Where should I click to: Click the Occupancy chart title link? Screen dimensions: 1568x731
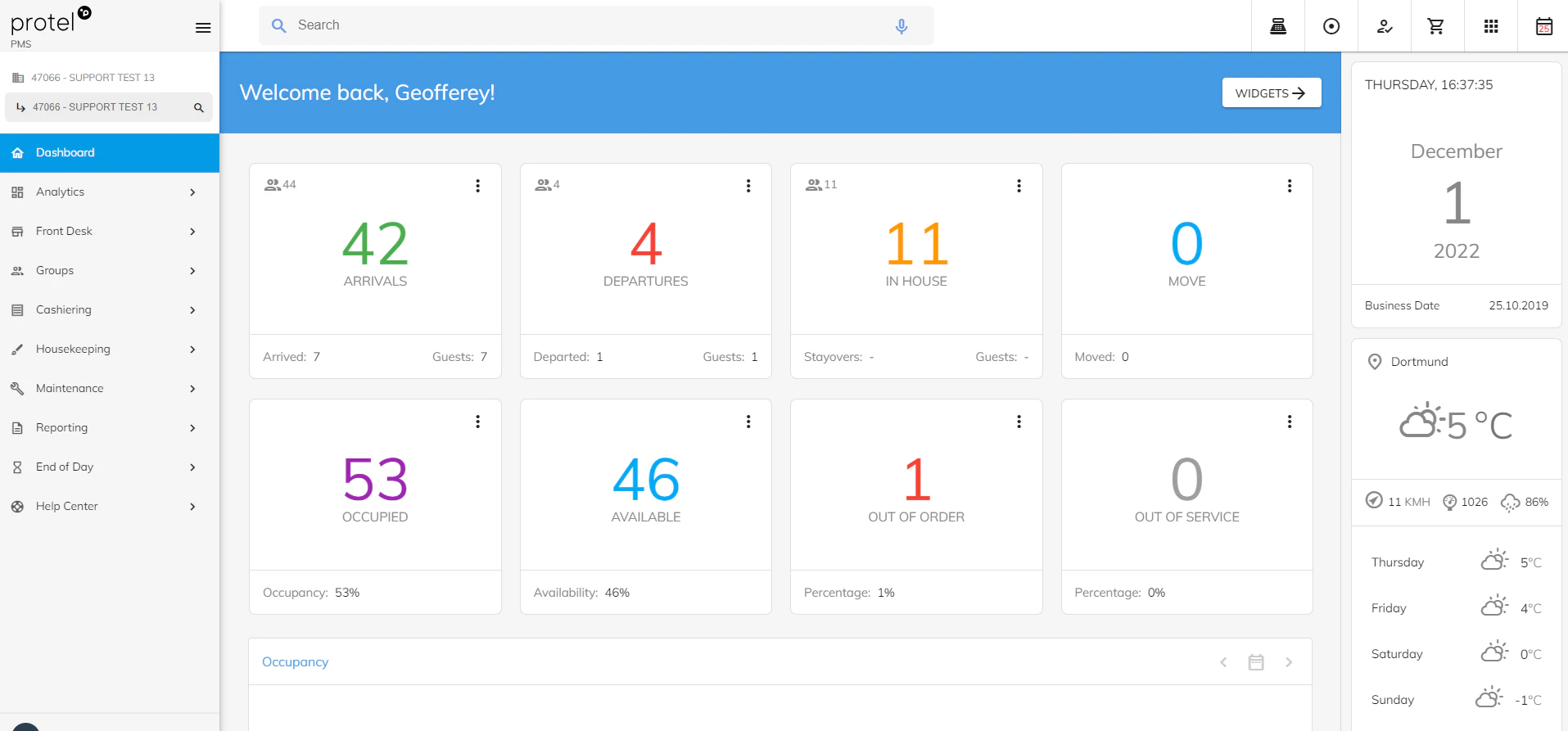point(295,662)
